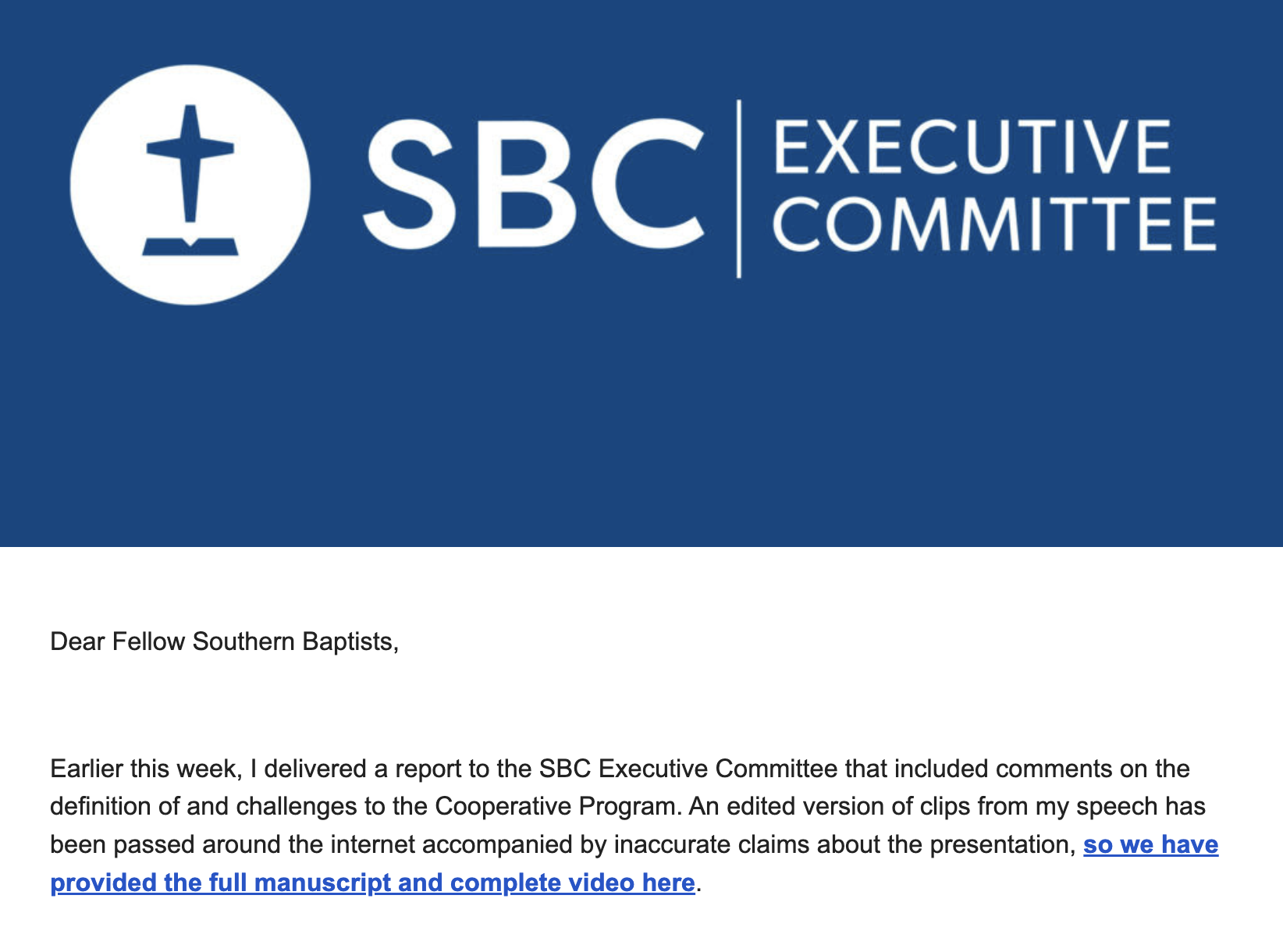
Task: Click the vertical divider line beside SBC
Action: (x=738, y=189)
